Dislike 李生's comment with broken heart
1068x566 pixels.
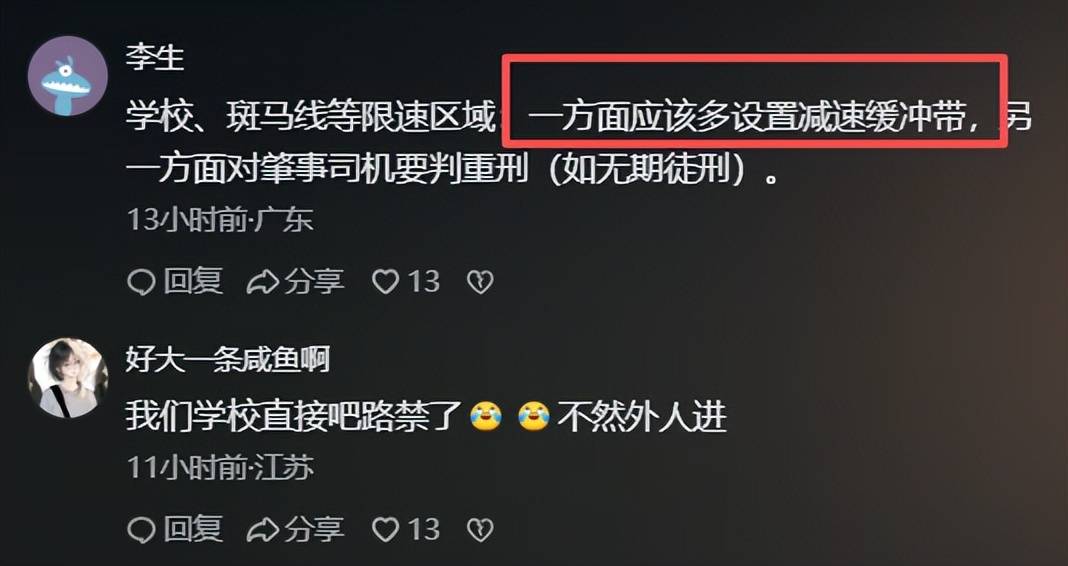pos(480,282)
